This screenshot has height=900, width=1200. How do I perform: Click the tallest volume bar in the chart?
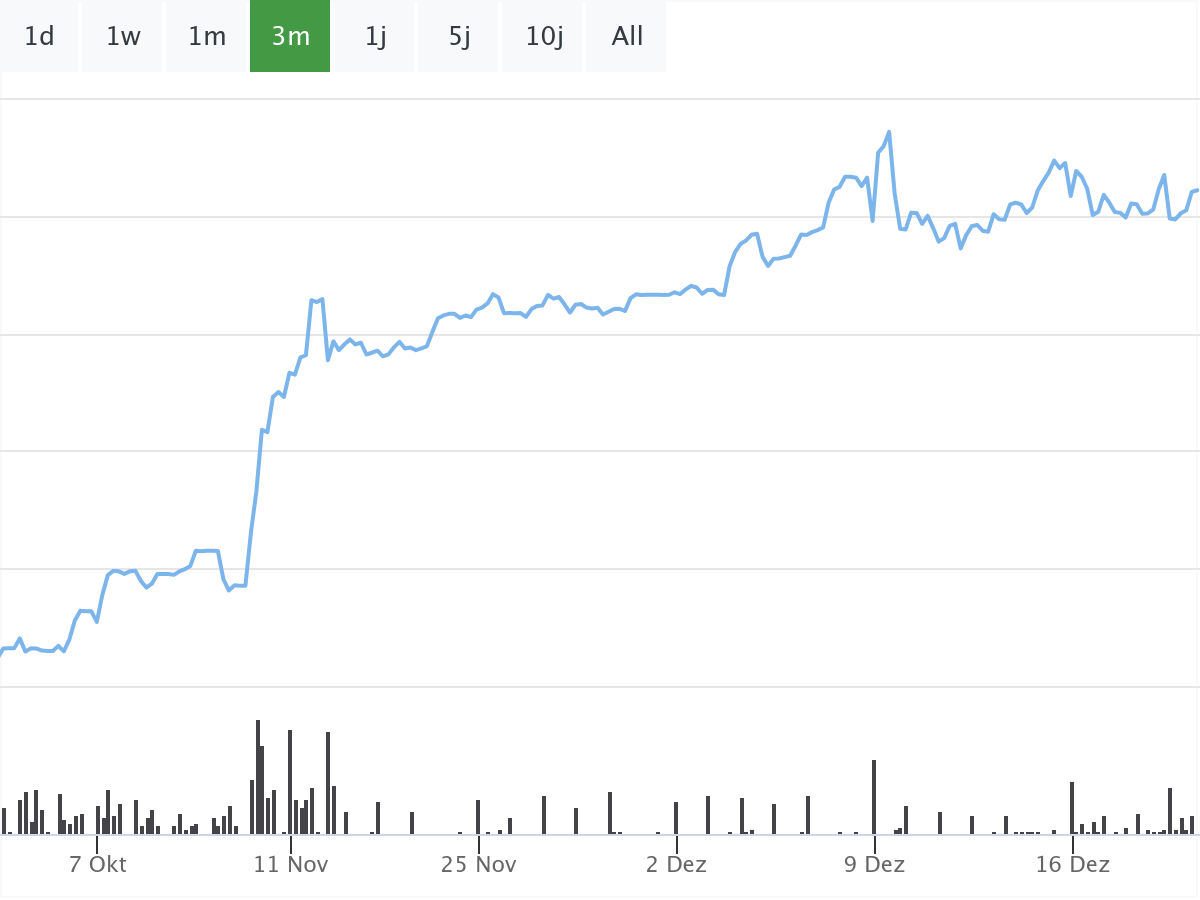click(x=257, y=778)
